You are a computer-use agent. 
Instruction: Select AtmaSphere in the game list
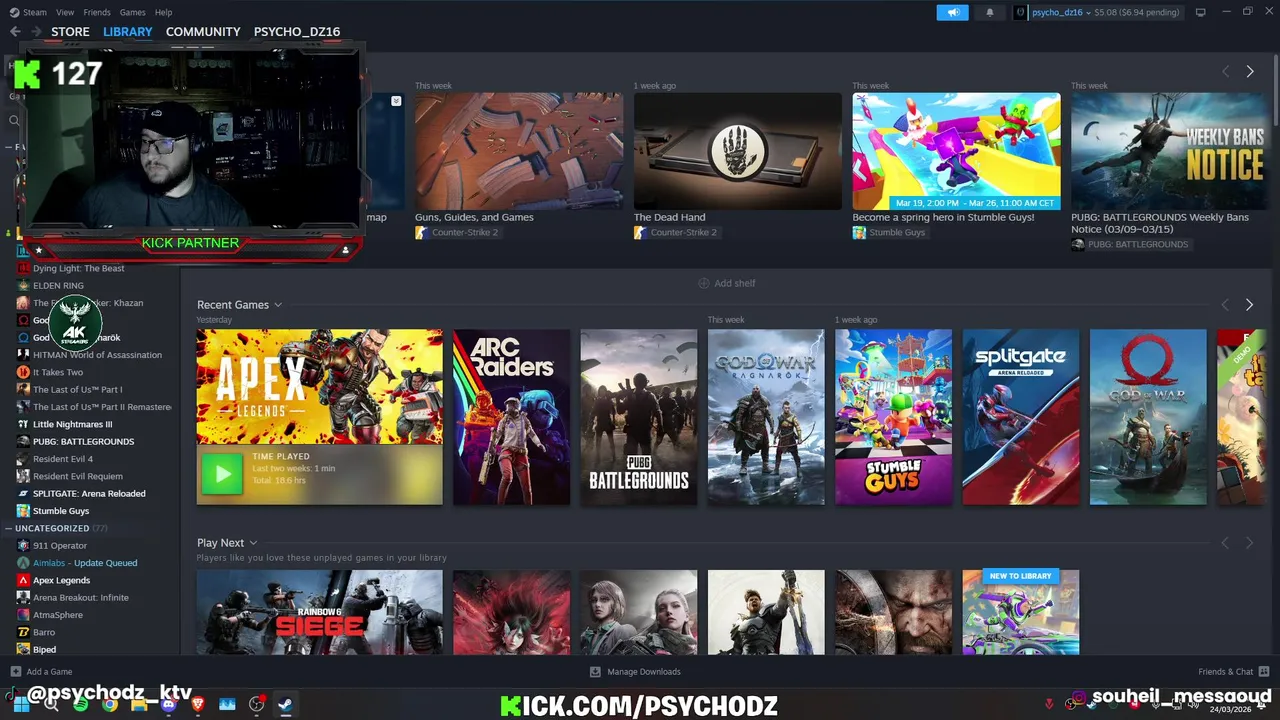(x=57, y=615)
